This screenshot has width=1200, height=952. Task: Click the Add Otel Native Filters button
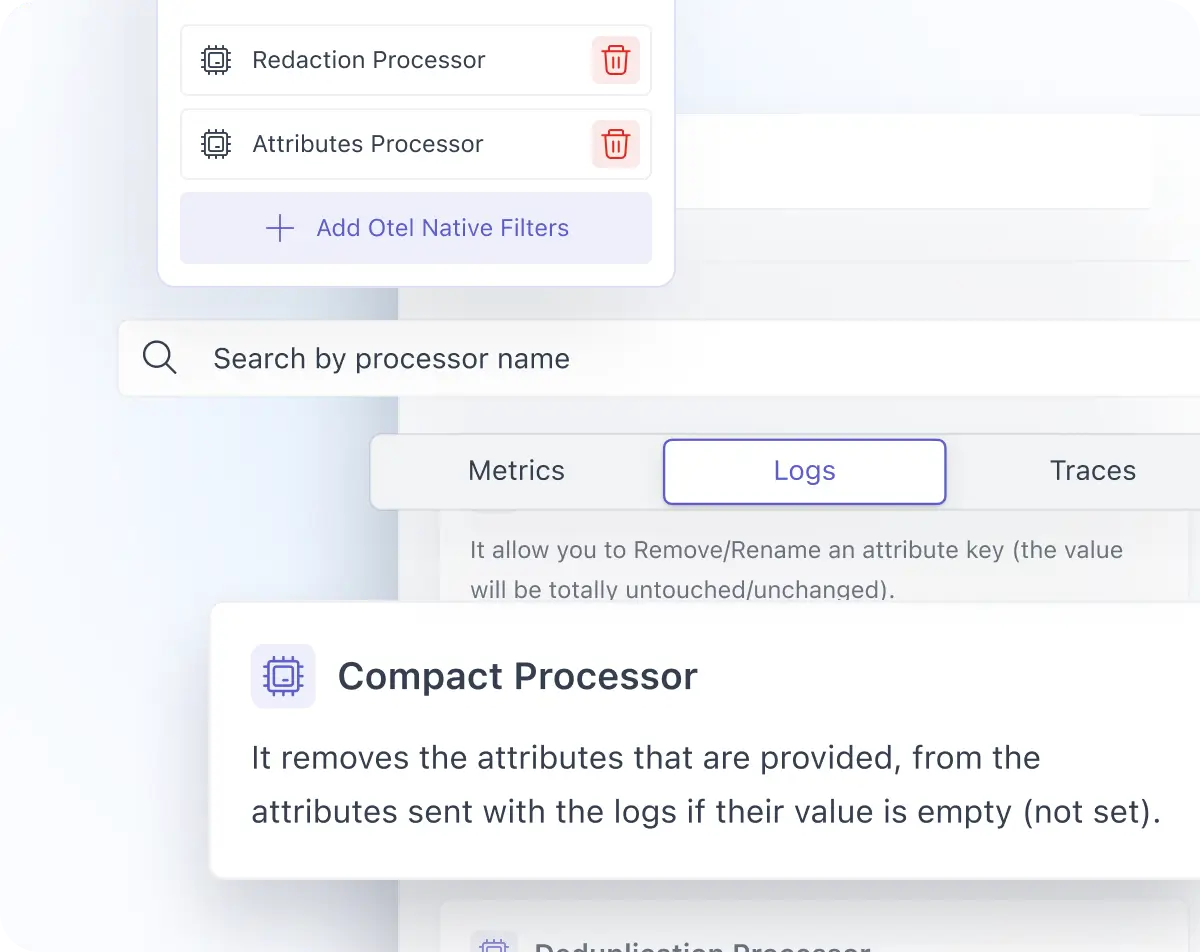[x=416, y=228]
